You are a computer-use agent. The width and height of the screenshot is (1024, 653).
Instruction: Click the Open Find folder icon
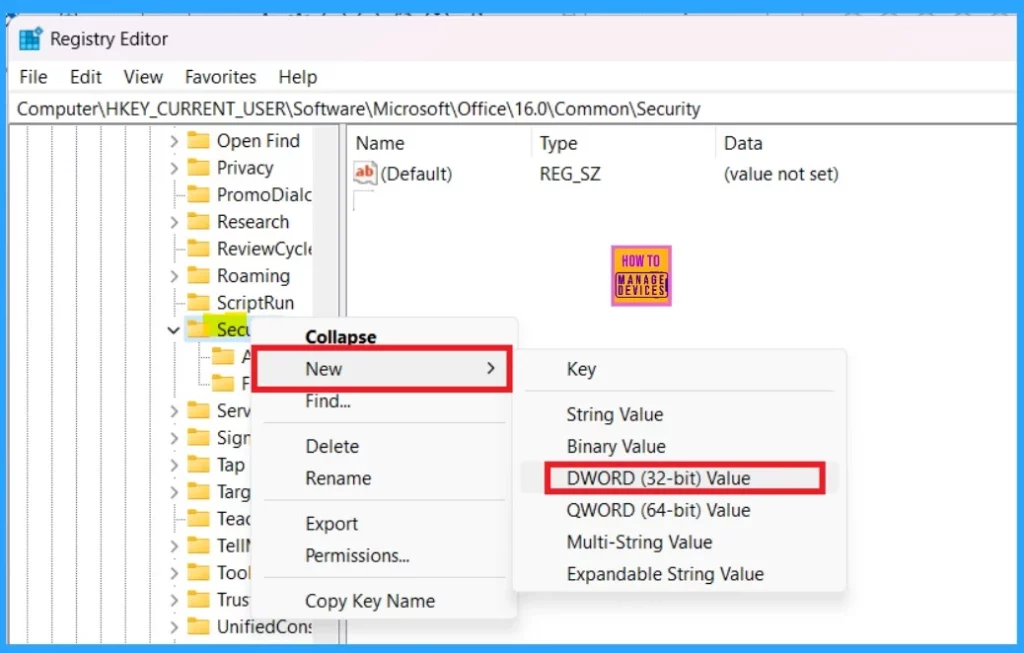198,141
